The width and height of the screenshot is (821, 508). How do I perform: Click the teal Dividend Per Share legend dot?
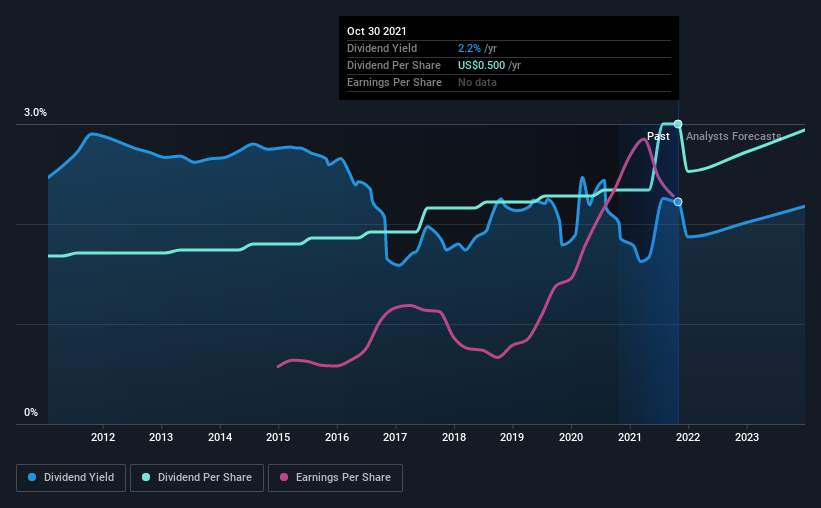coord(146,477)
